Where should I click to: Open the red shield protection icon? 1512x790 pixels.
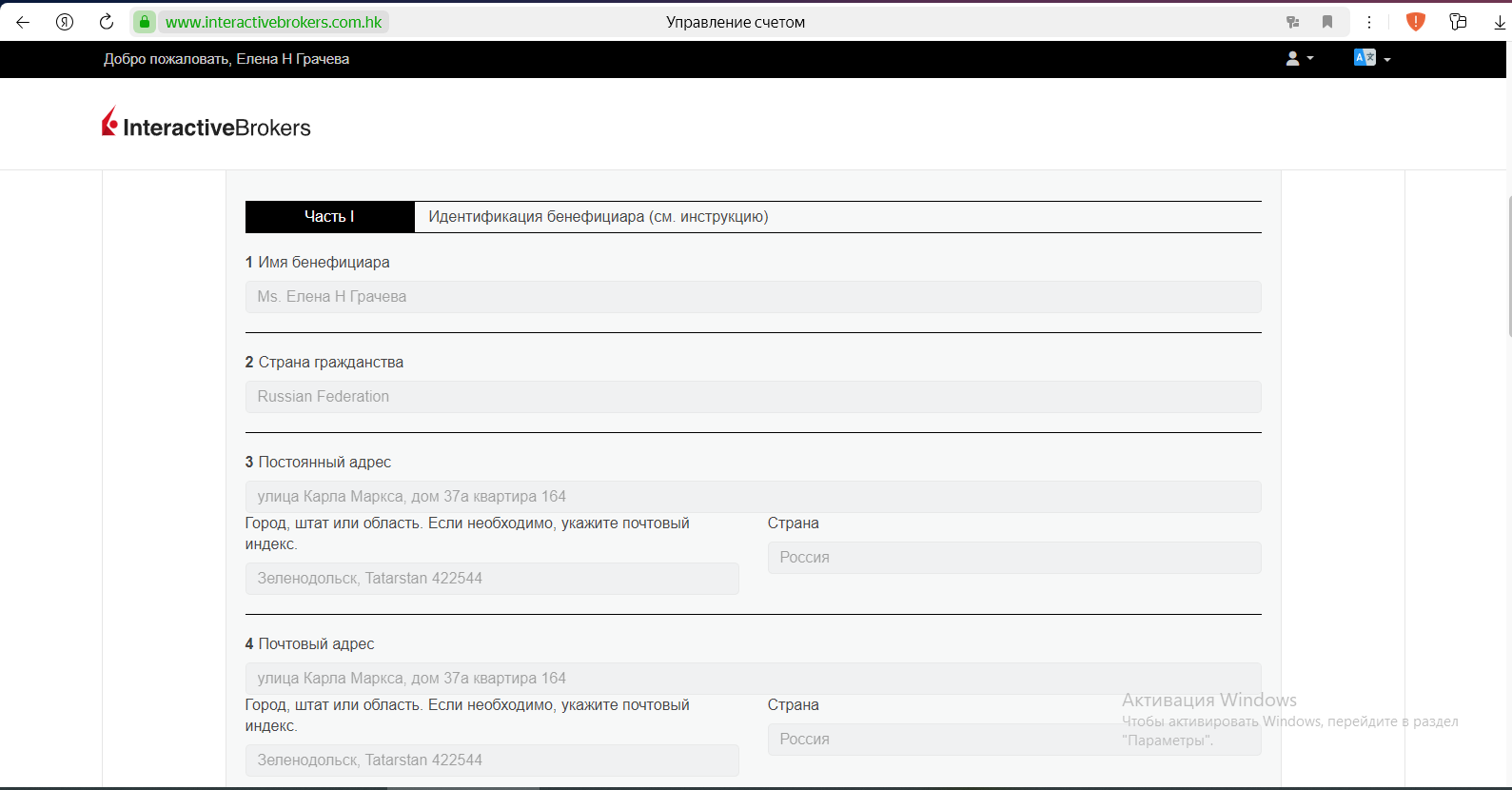click(x=1416, y=22)
